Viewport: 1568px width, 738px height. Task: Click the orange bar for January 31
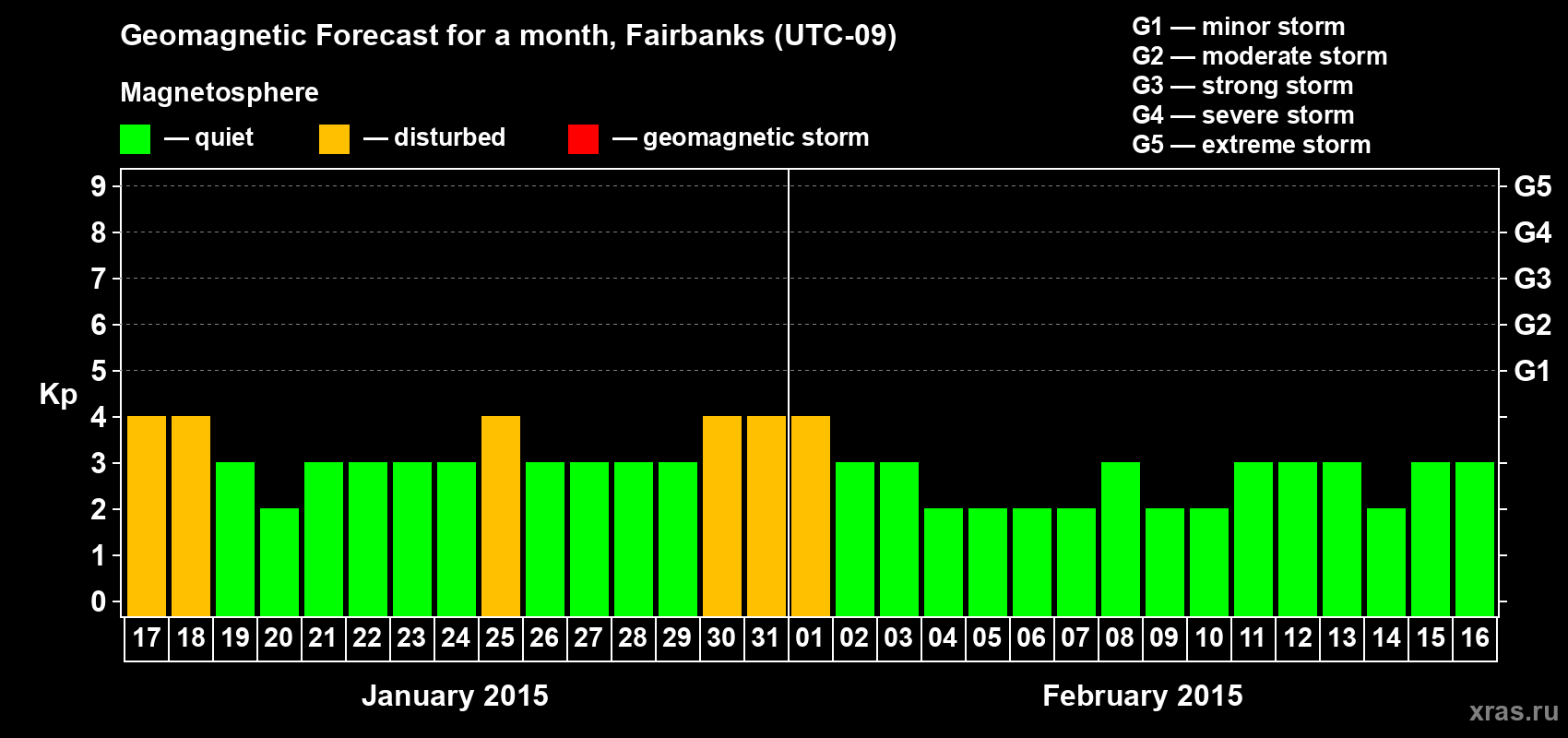766,517
